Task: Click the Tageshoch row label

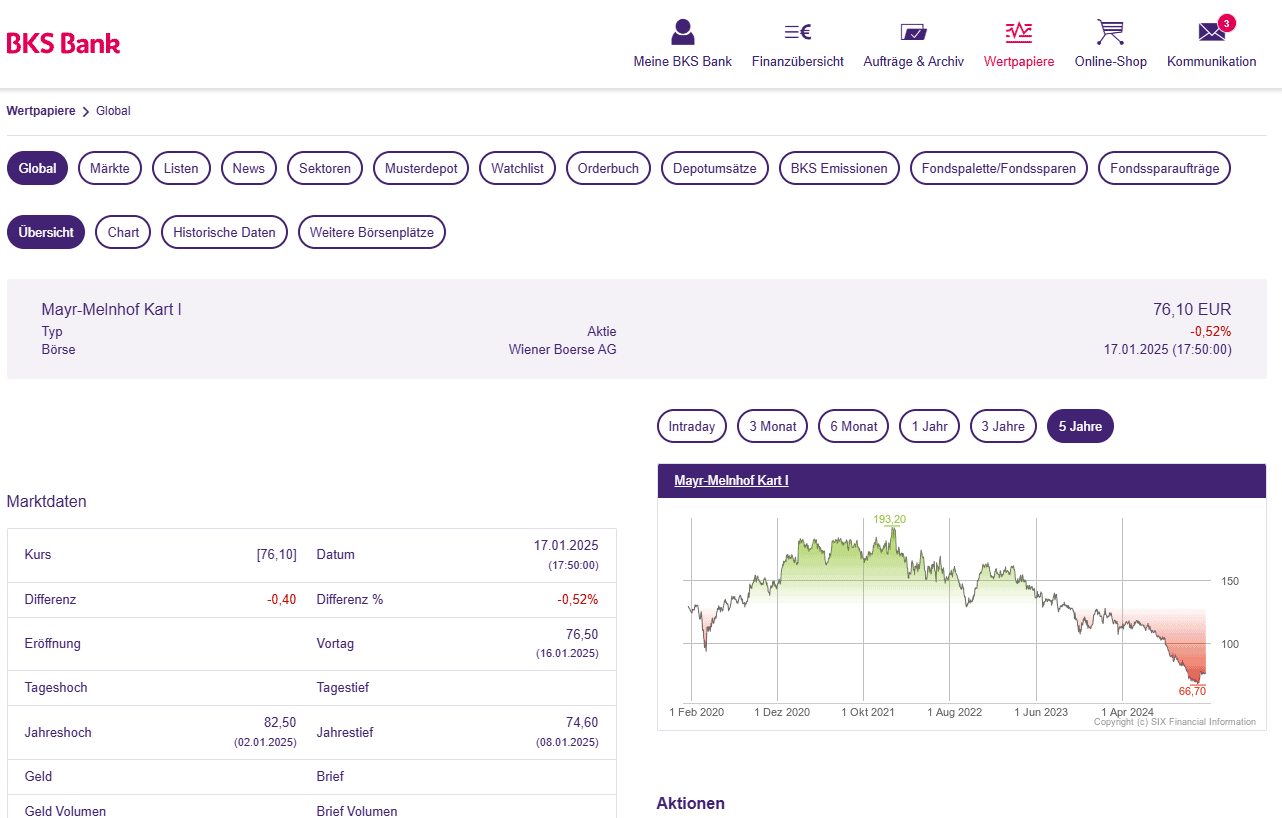Action: (x=56, y=688)
